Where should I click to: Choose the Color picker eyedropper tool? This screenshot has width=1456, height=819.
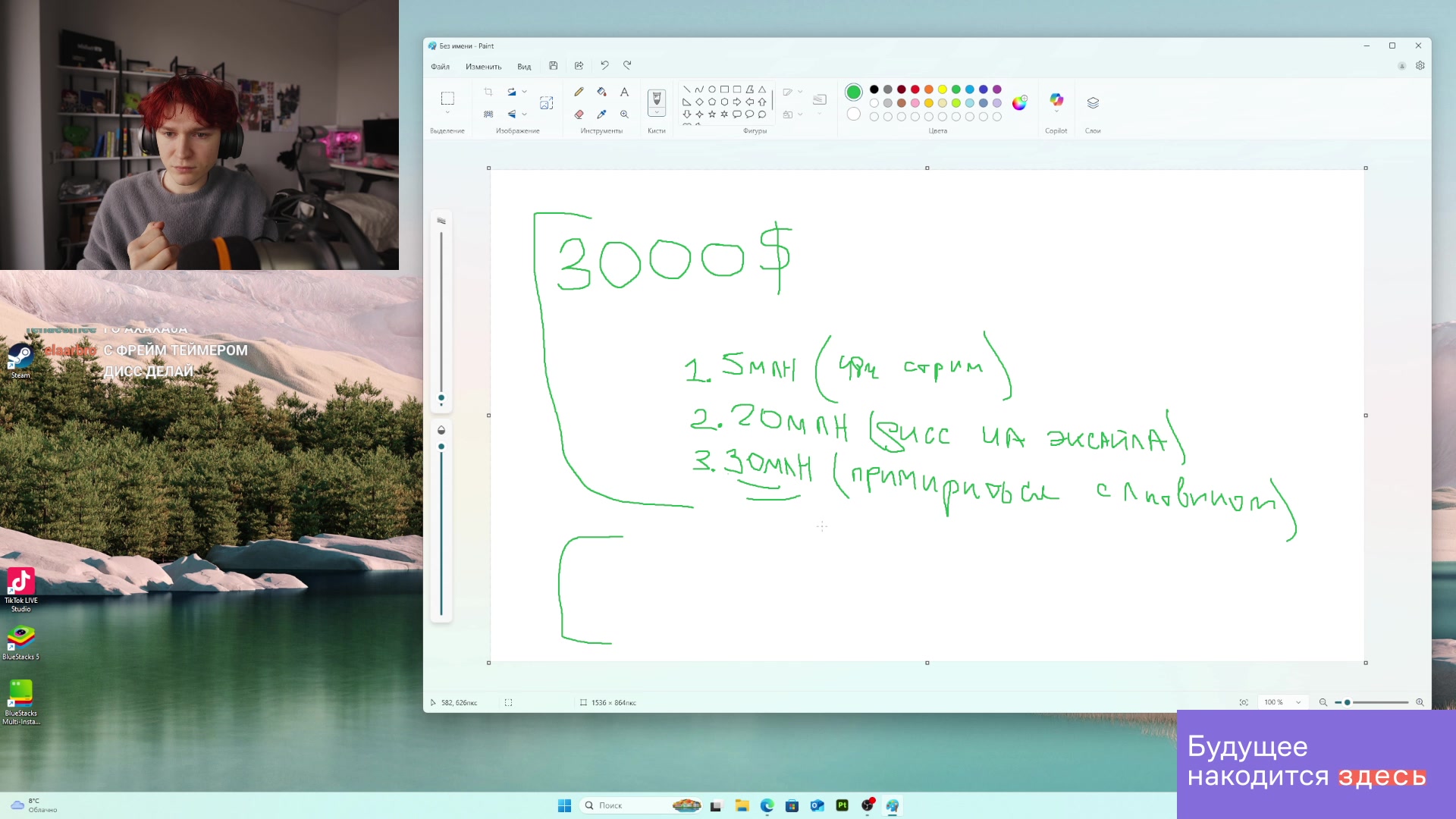pyautogui.click(x=601, y=115)
